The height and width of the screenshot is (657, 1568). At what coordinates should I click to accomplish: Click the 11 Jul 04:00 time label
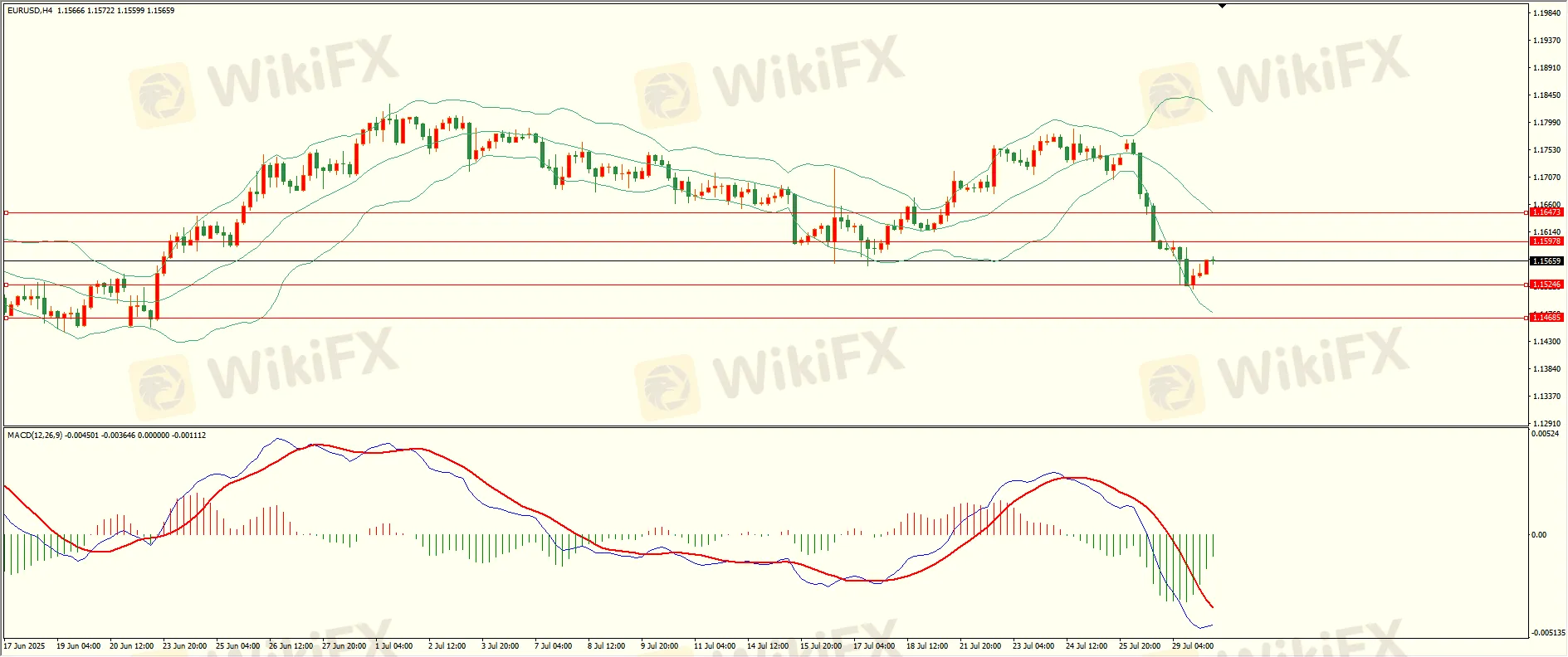pyautogui.click(x=715, y=646)
